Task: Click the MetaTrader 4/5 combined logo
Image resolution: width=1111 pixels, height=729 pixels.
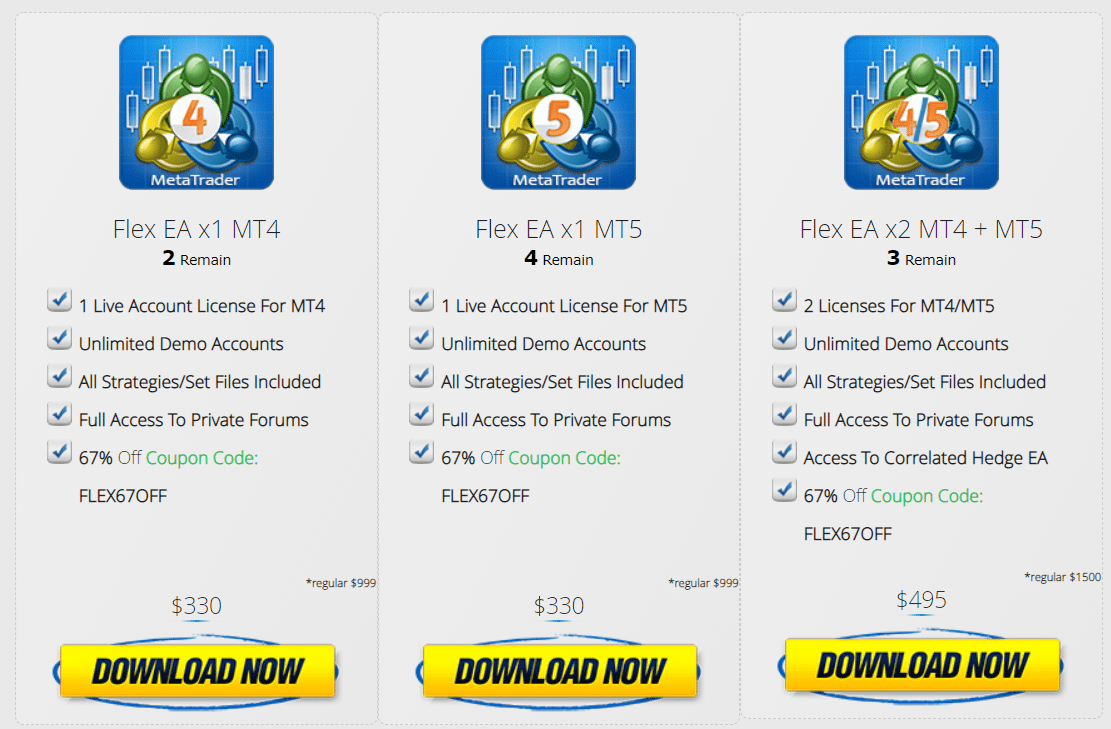Action: [921, 113]
